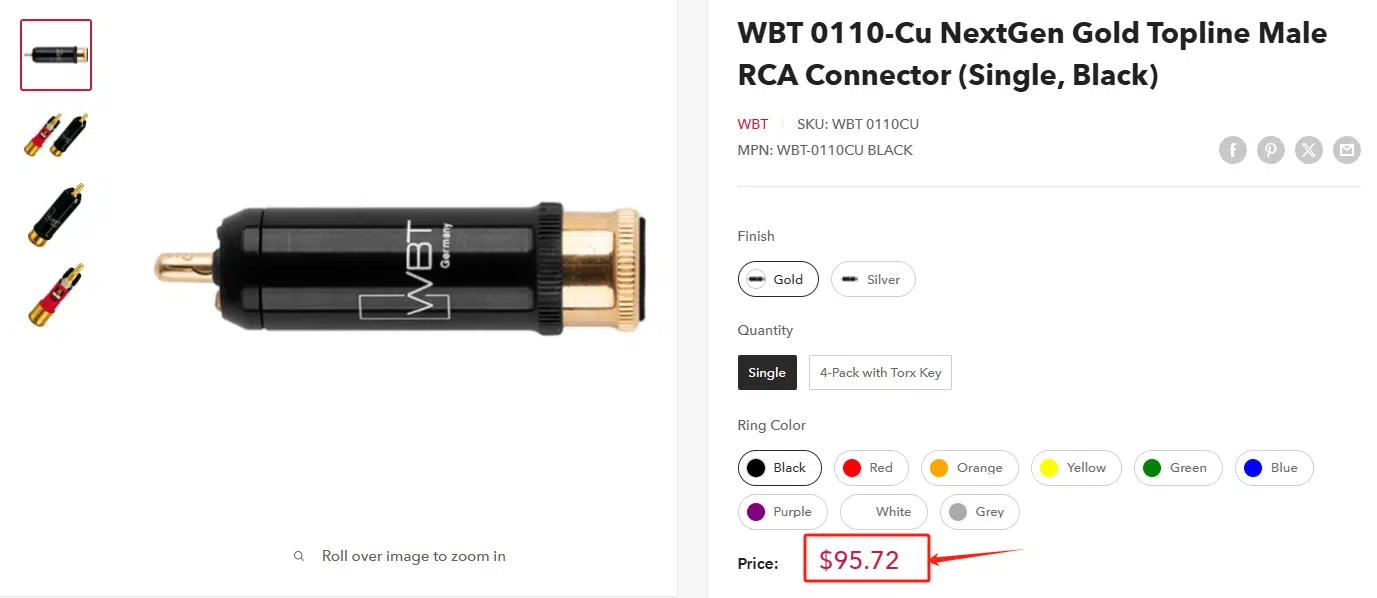Click the email share icon
The height and width of the screenshot is (598, 1377).
[1347, 151]
